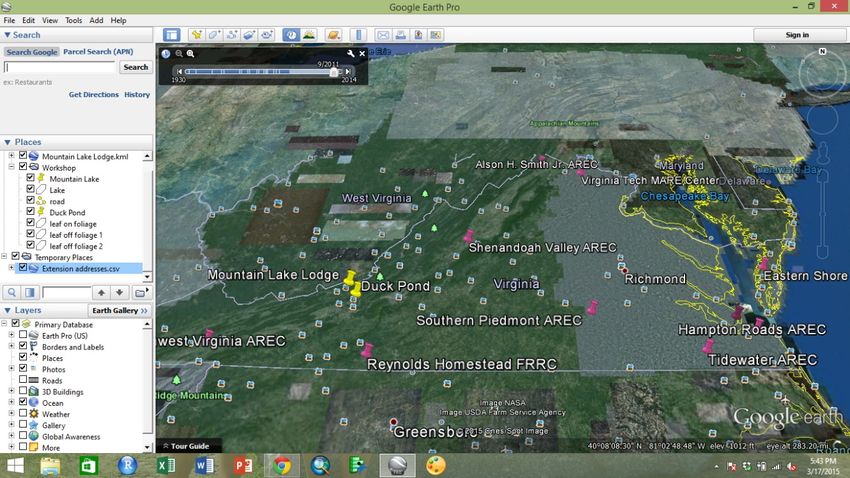Collapse the Places panel triangle
The image size is (850, 478).
(7, 142)
